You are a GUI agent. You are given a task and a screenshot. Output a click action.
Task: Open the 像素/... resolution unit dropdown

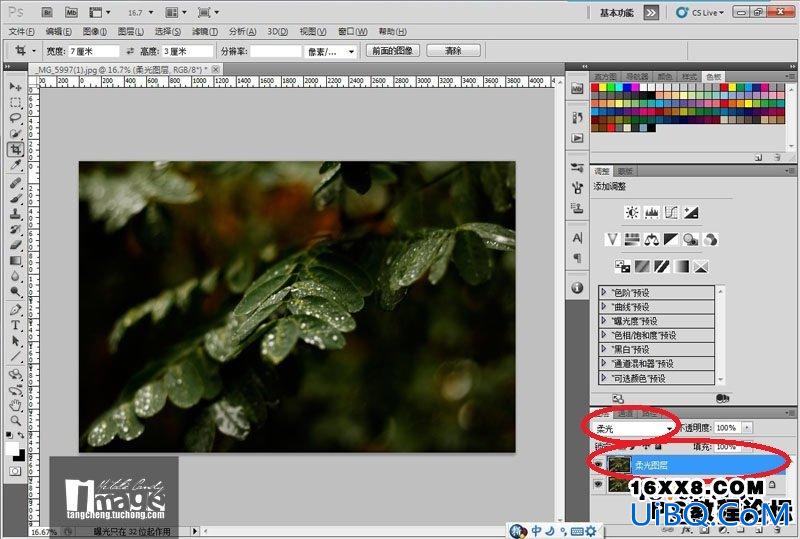click(330, 52)
